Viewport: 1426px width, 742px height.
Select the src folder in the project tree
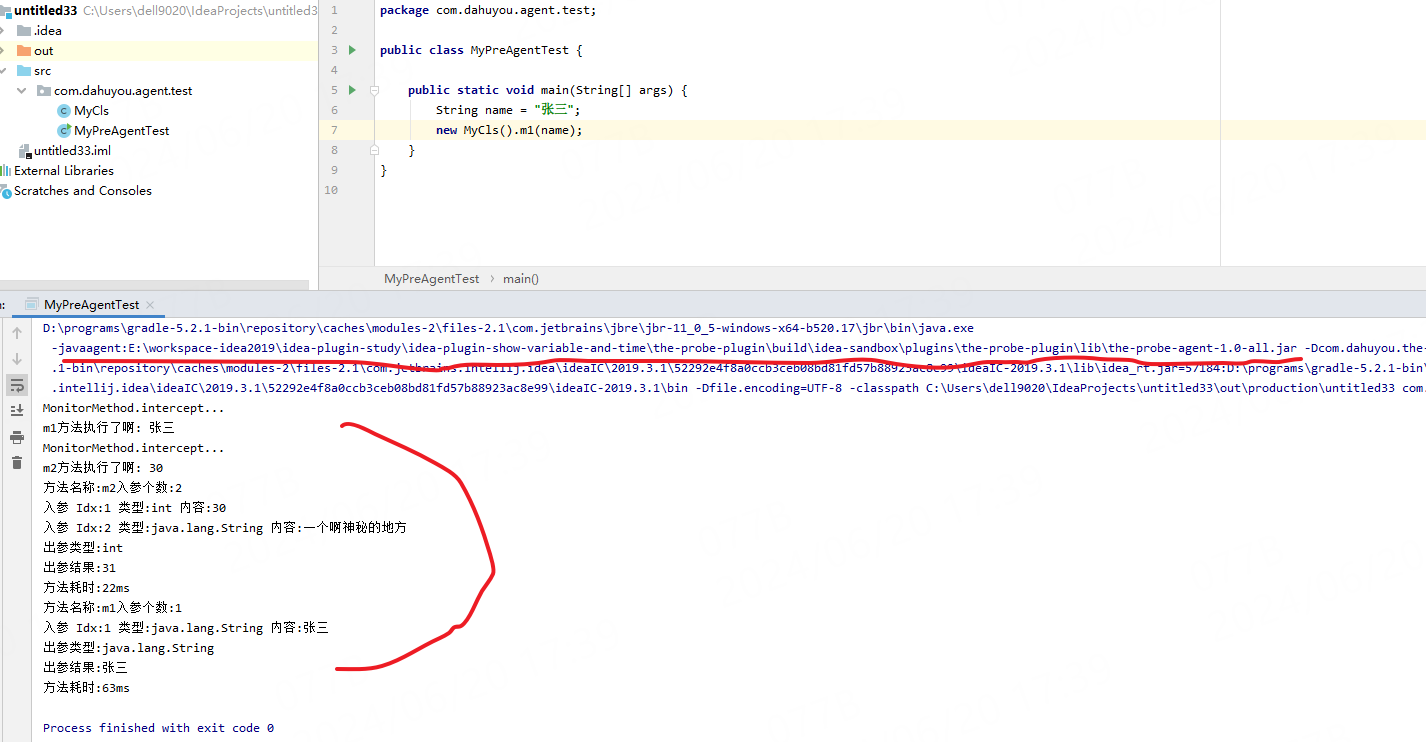(x=42, y=71)
